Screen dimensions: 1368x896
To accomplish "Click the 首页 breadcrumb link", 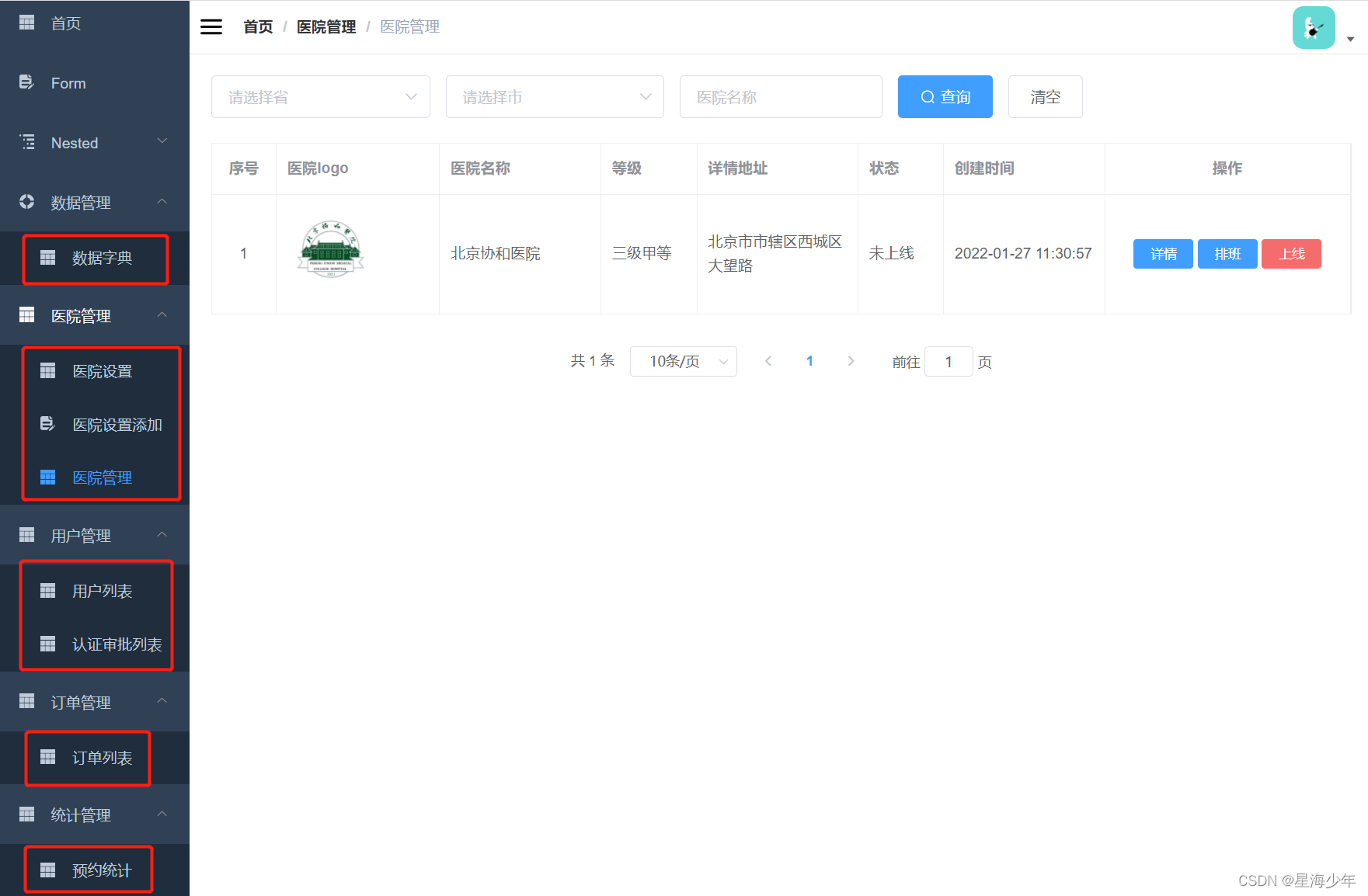I will pyautogui.click(x=258, y=27).
